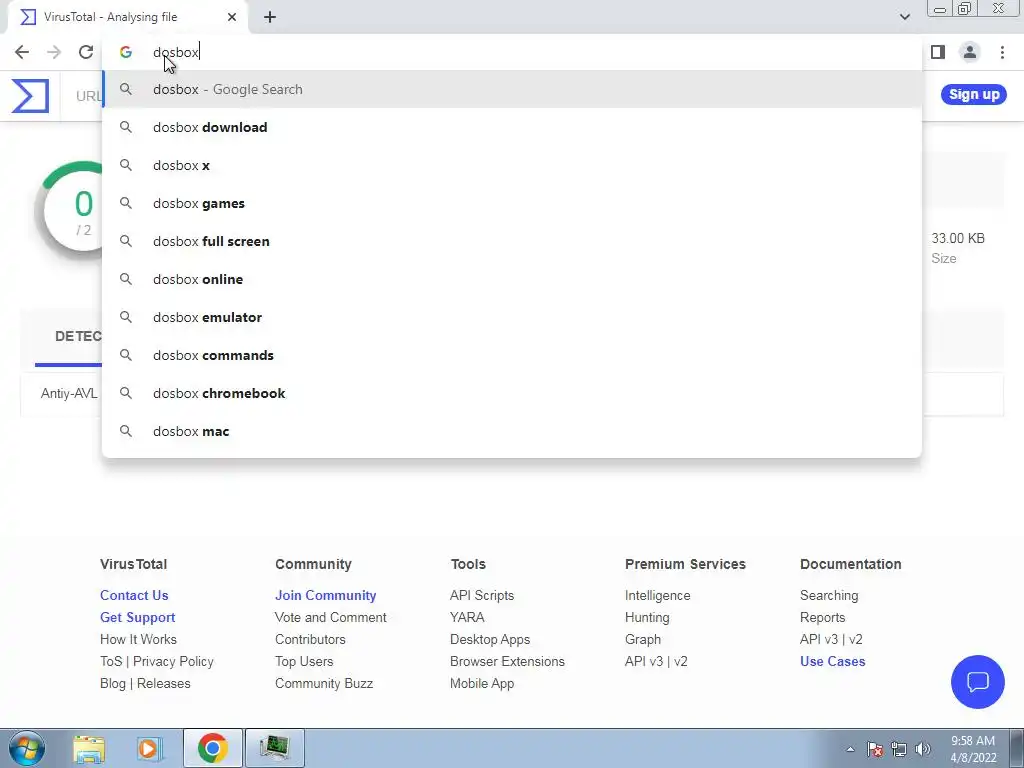Open the Graph link

pos(643,639)
